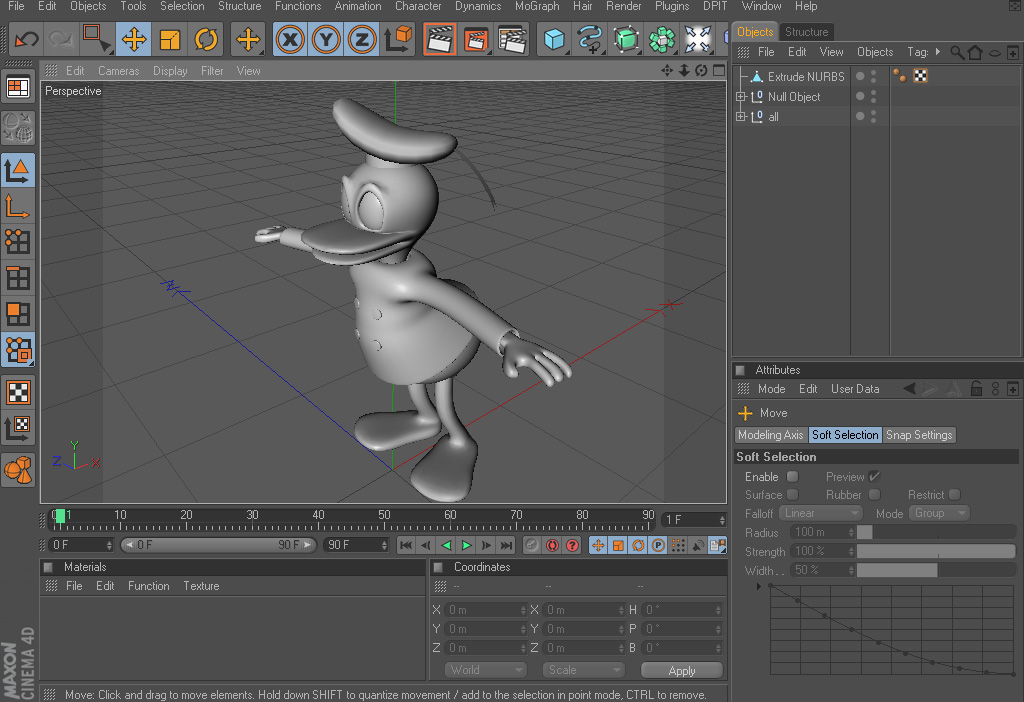Open the Render menu

click(624, 6)
